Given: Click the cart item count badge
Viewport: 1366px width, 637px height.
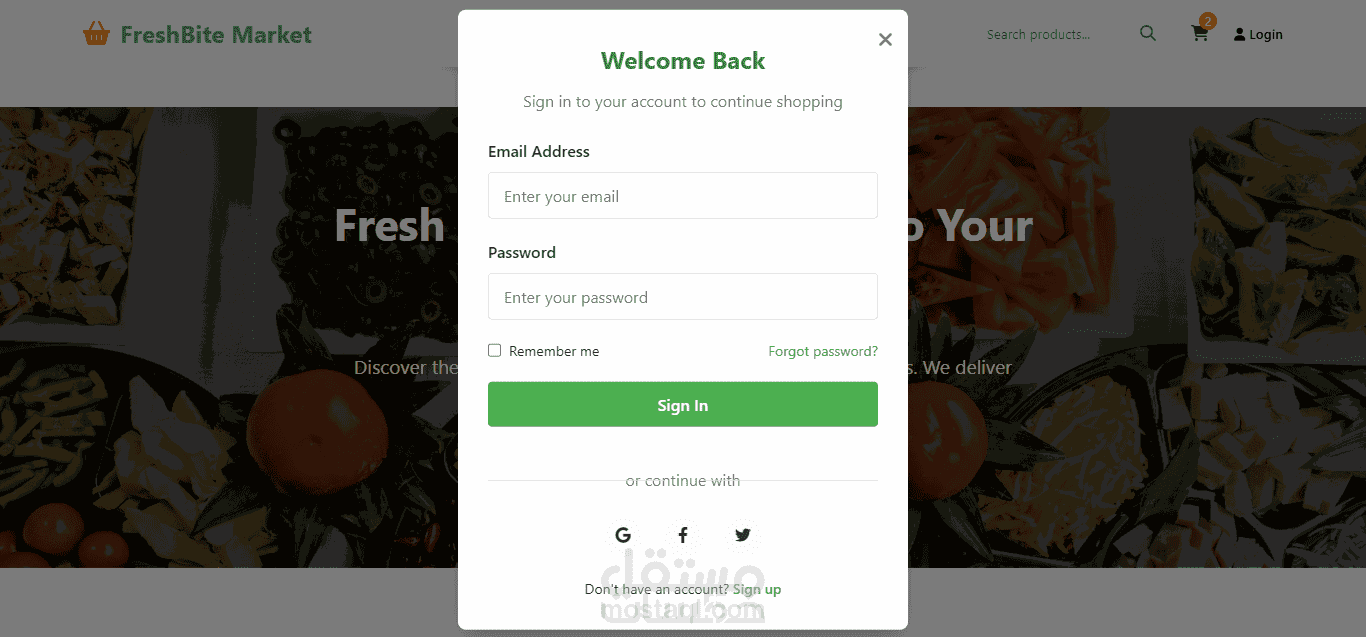Looking at the screenshot, I should [1208, 21].
